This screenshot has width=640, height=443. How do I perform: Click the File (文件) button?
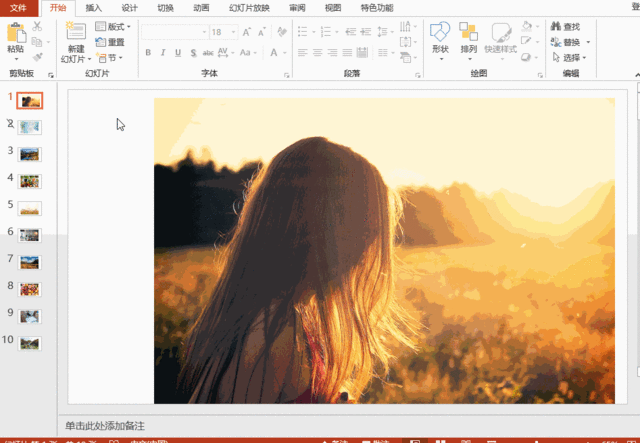[x=18, y=7]
